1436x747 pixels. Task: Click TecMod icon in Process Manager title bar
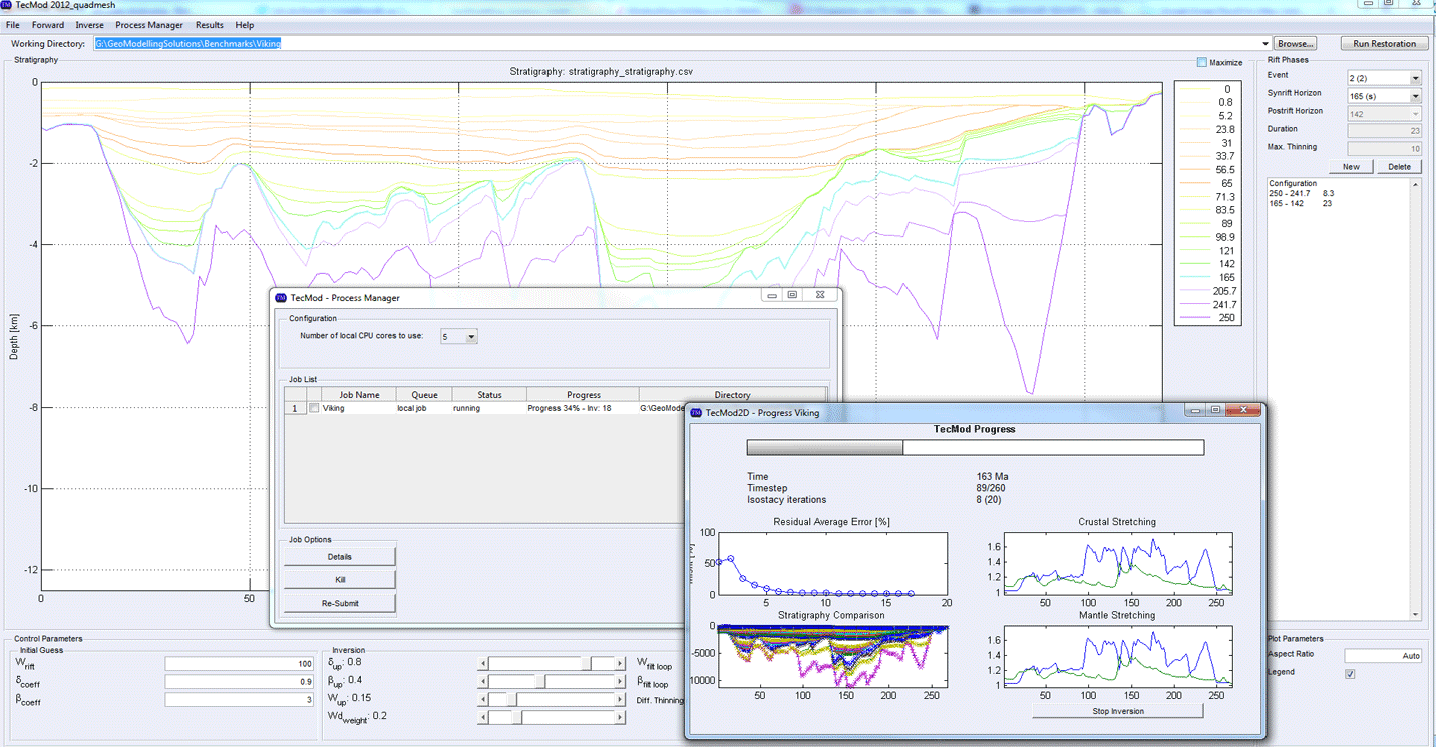[x=281, y=297]
